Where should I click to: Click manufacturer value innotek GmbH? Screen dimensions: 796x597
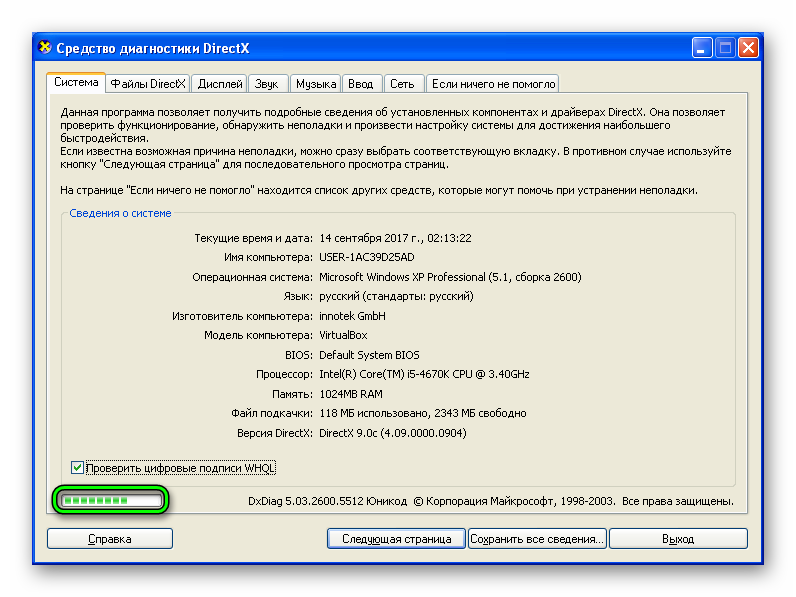(352, 316)
